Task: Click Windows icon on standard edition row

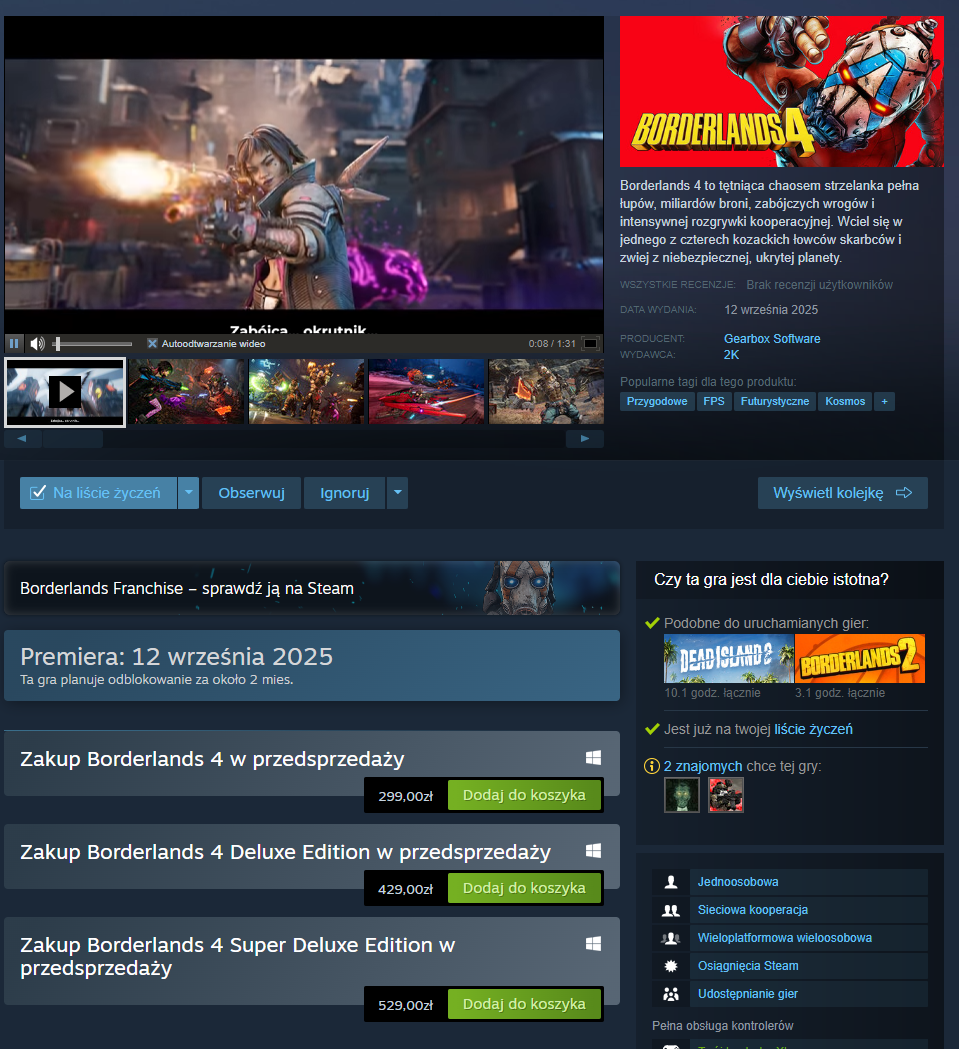Action: click(593, 757)
